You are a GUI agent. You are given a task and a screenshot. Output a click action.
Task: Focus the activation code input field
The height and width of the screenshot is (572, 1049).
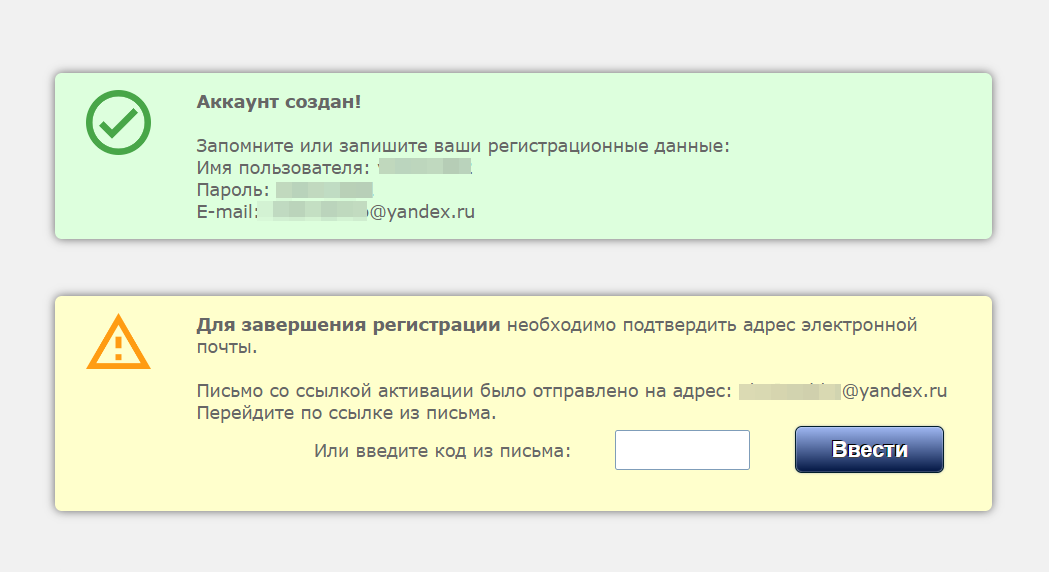[682, 450]
